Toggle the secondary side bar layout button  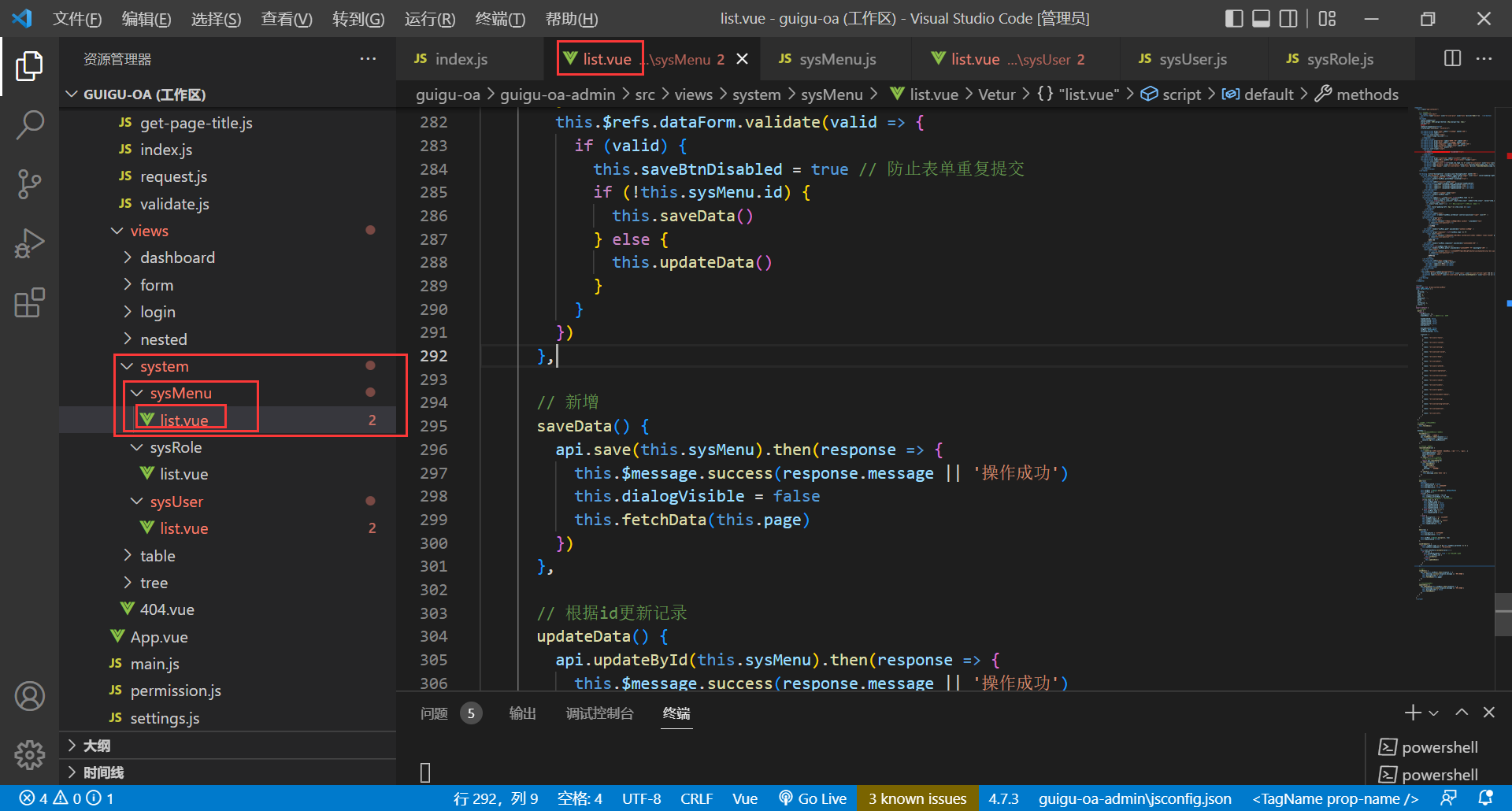[1288, 18]
